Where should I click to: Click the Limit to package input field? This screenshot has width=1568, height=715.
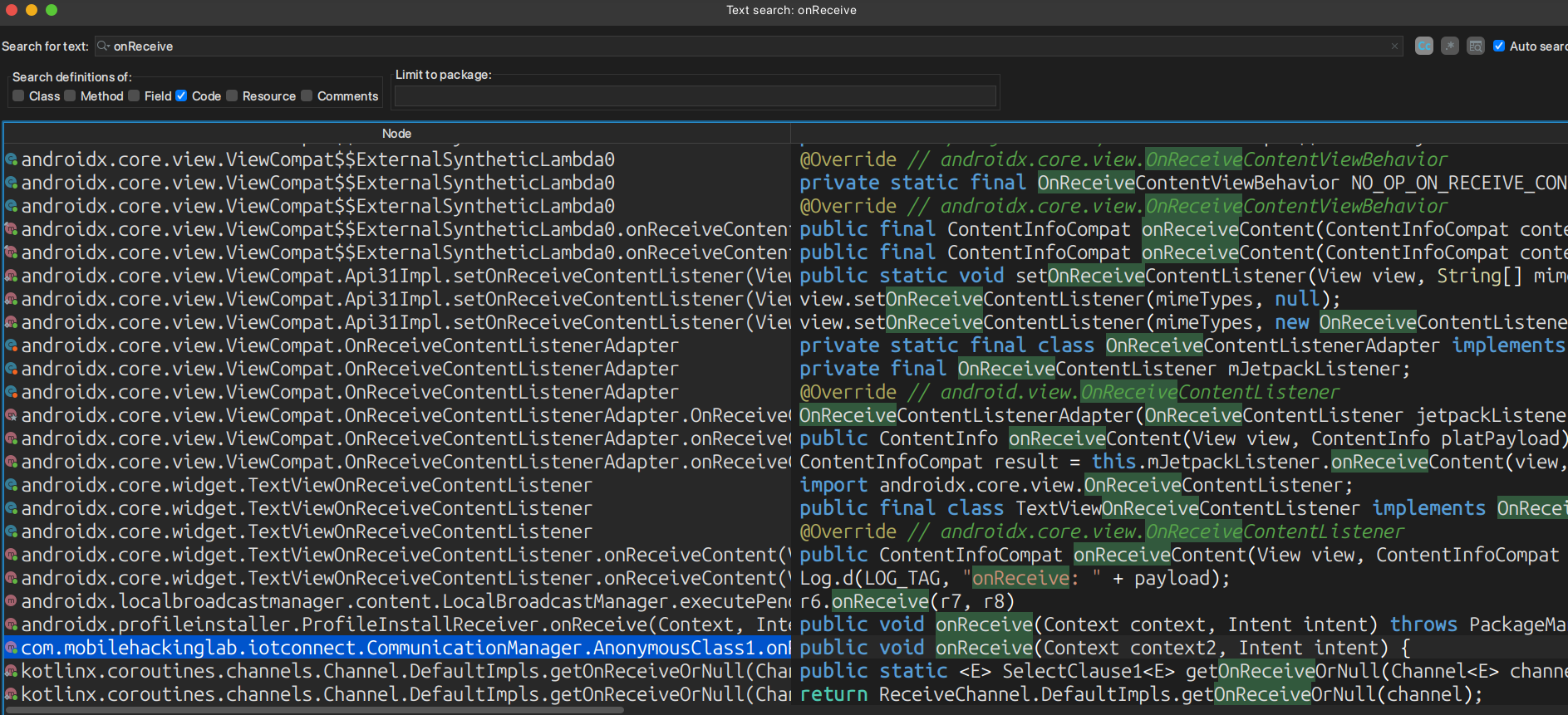(x=695, y=97)
